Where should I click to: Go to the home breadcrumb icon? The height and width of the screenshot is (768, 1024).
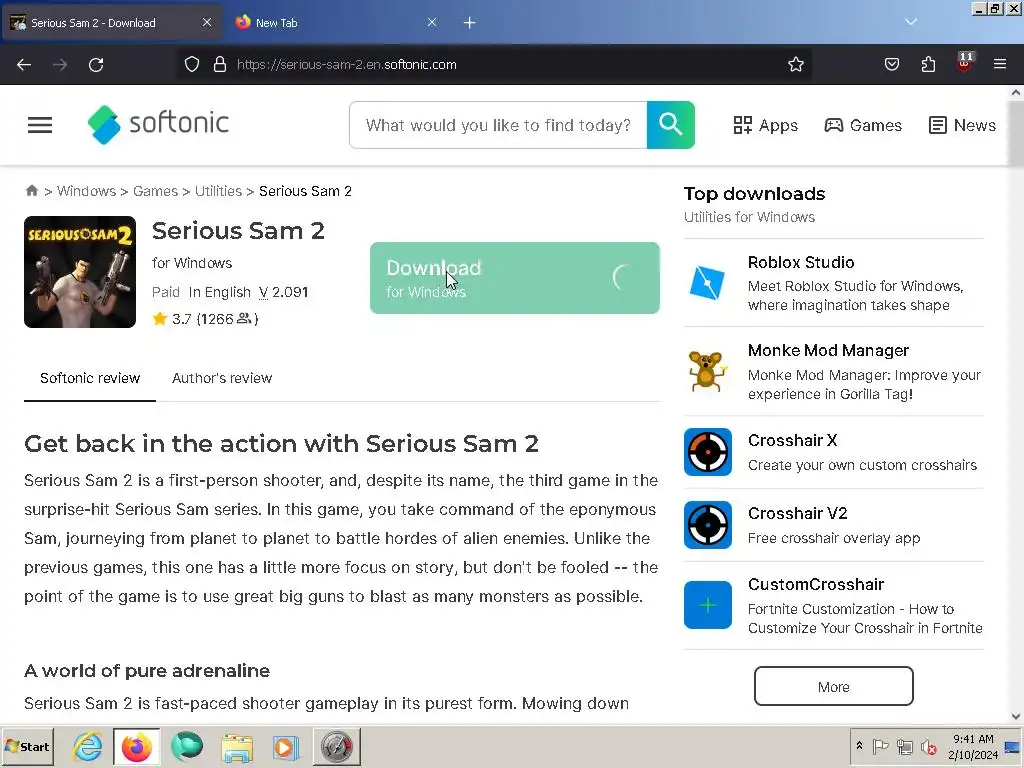[x=31, y=191]
